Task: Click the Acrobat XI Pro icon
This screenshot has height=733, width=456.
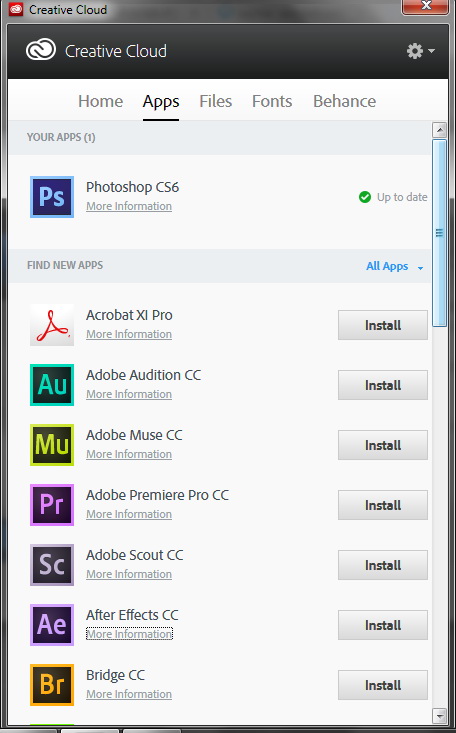Action: click(x=52, y=325)
